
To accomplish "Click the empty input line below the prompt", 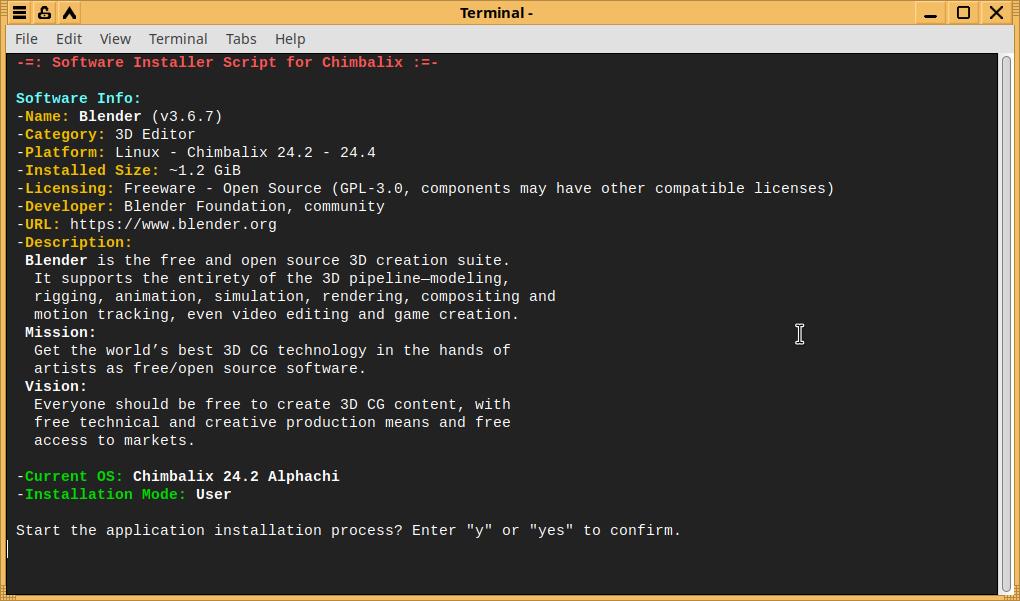I will pos(300,549).
